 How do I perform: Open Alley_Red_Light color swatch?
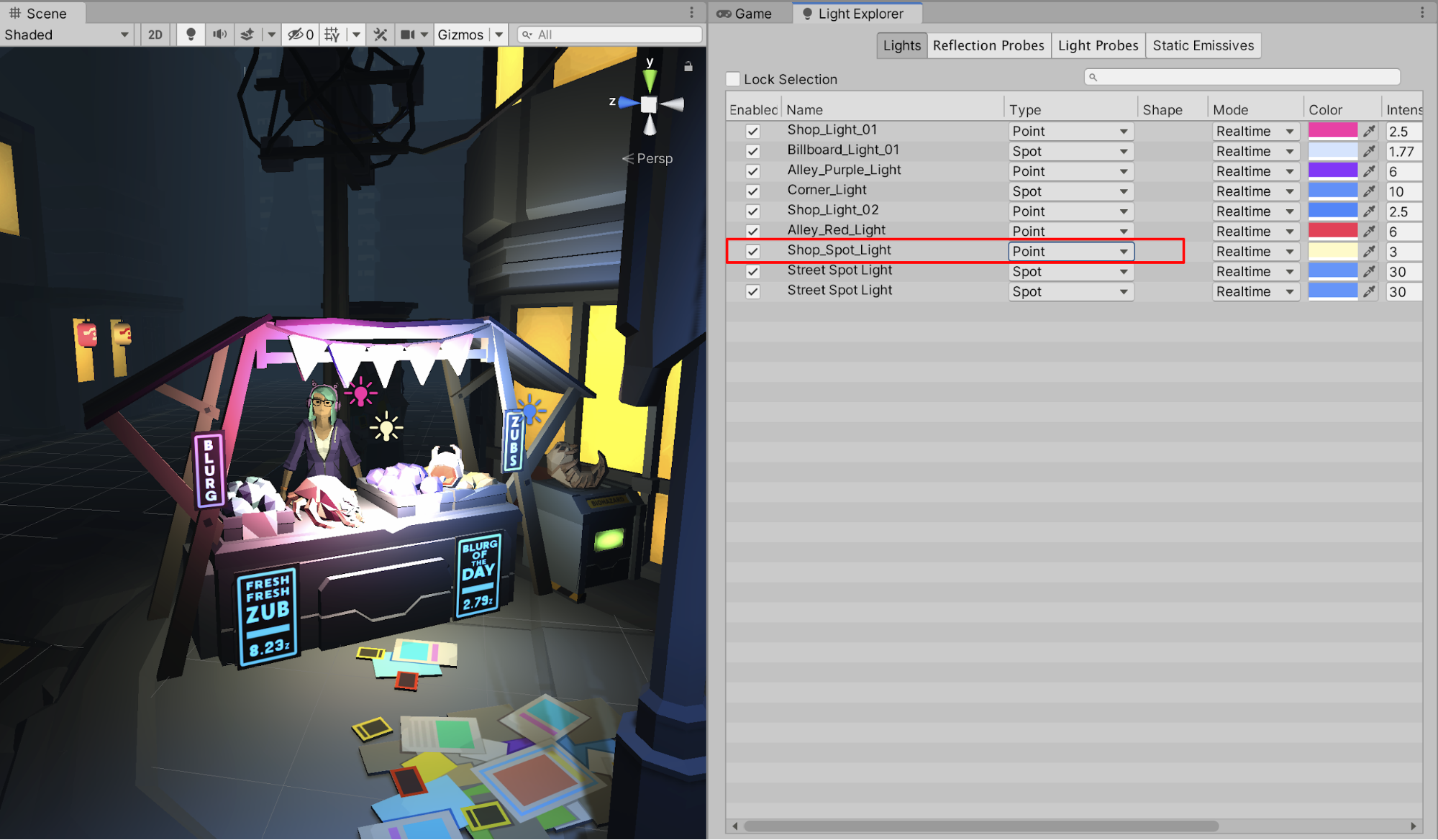(x=1332, y=231)
